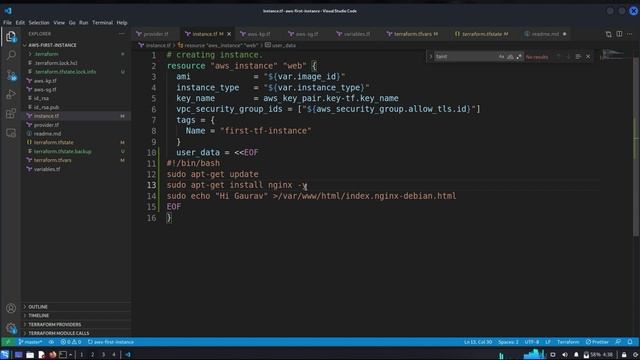Image resolution: width=640 pixels, height=360 pixels.
Task: Select Terraform language mode in status bar
Action: (x=568, y=342)
